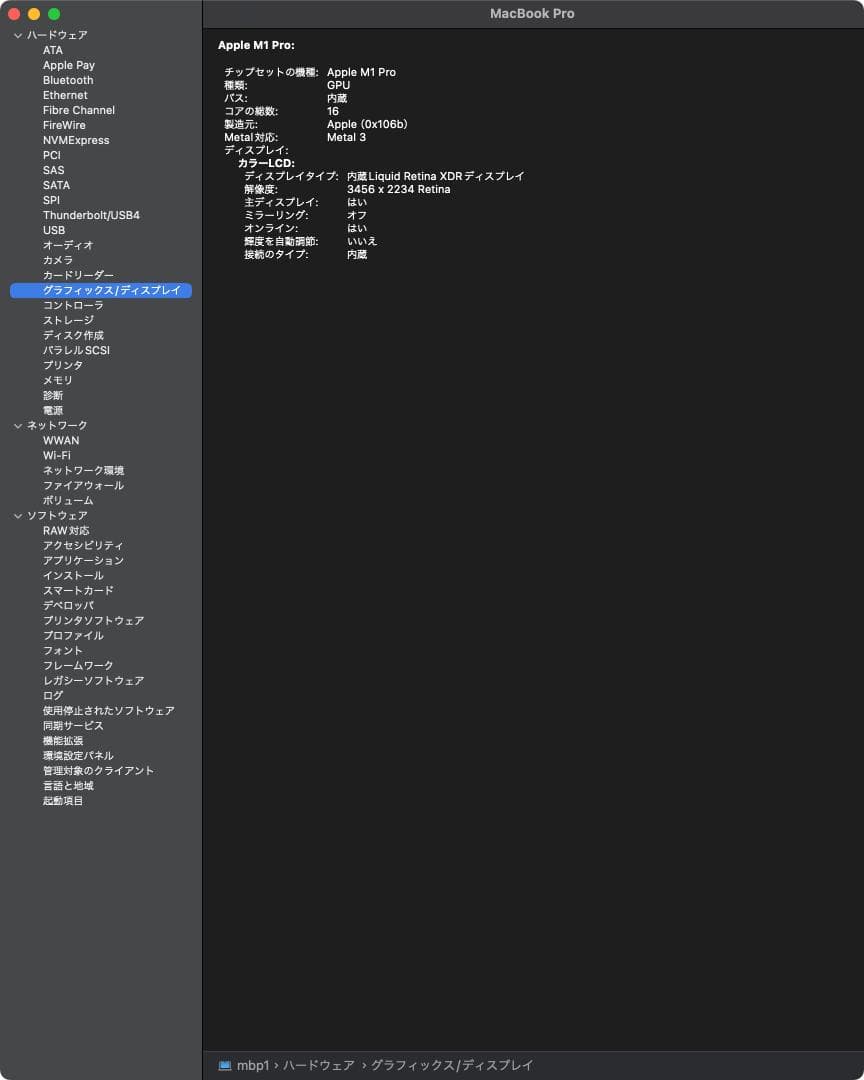The width and height of the screenshot is (864, 1080).
Task: Select Wi-Fi under network section
Action: coord(56,455)
